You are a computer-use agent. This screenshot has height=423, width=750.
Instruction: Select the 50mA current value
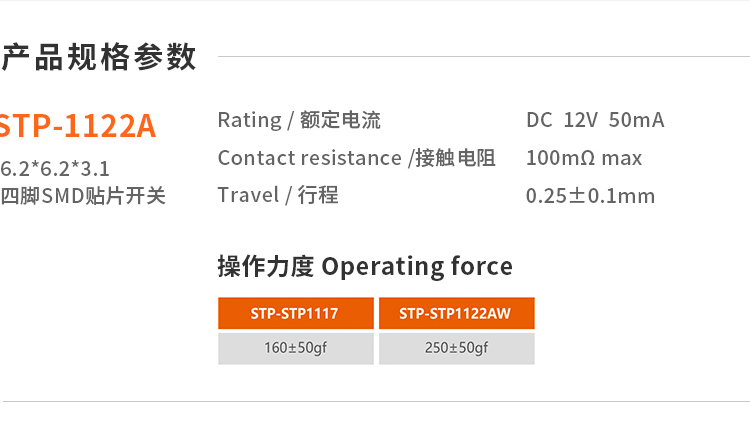pyautogui.click(x=636, y=120)
